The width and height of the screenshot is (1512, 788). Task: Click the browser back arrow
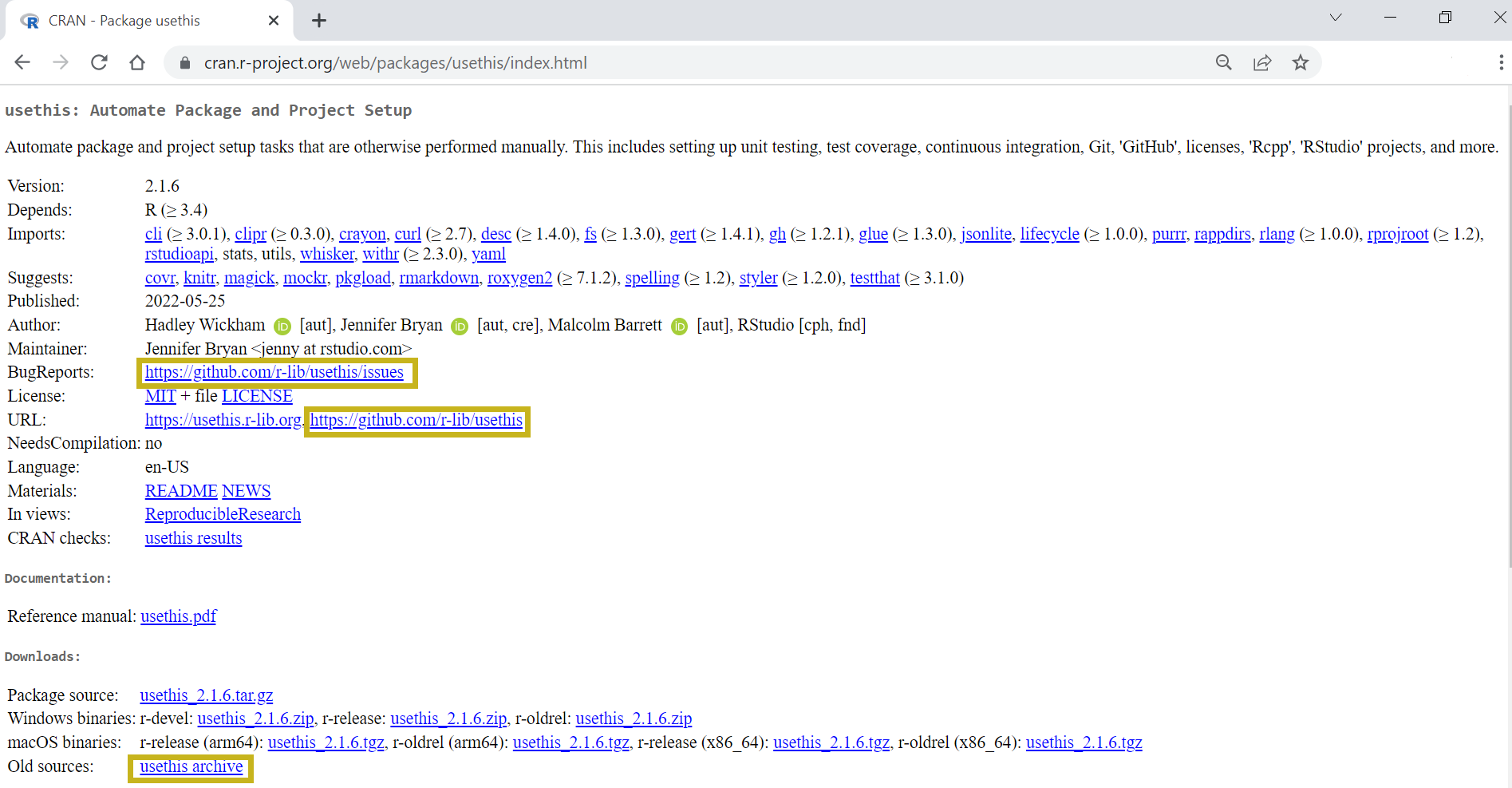[x=22, y=62]
